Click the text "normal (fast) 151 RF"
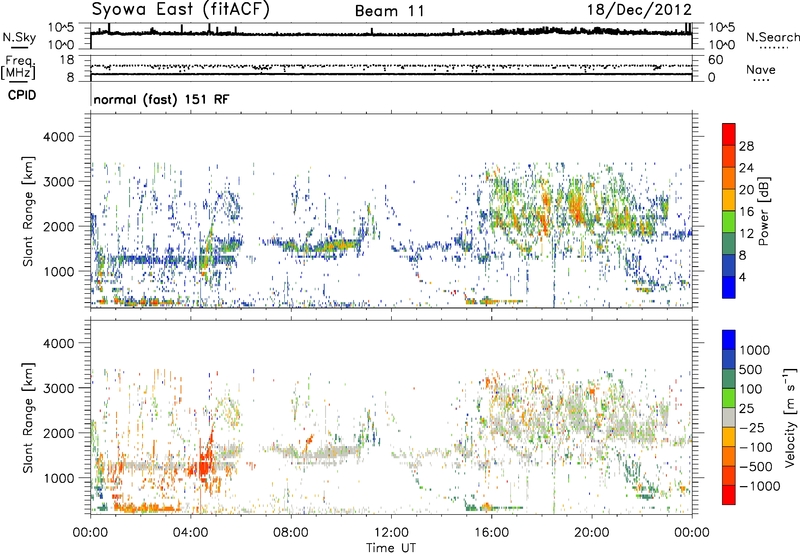Image resolution: width=800 pixels, height=554 pixels. coord(161,99)
